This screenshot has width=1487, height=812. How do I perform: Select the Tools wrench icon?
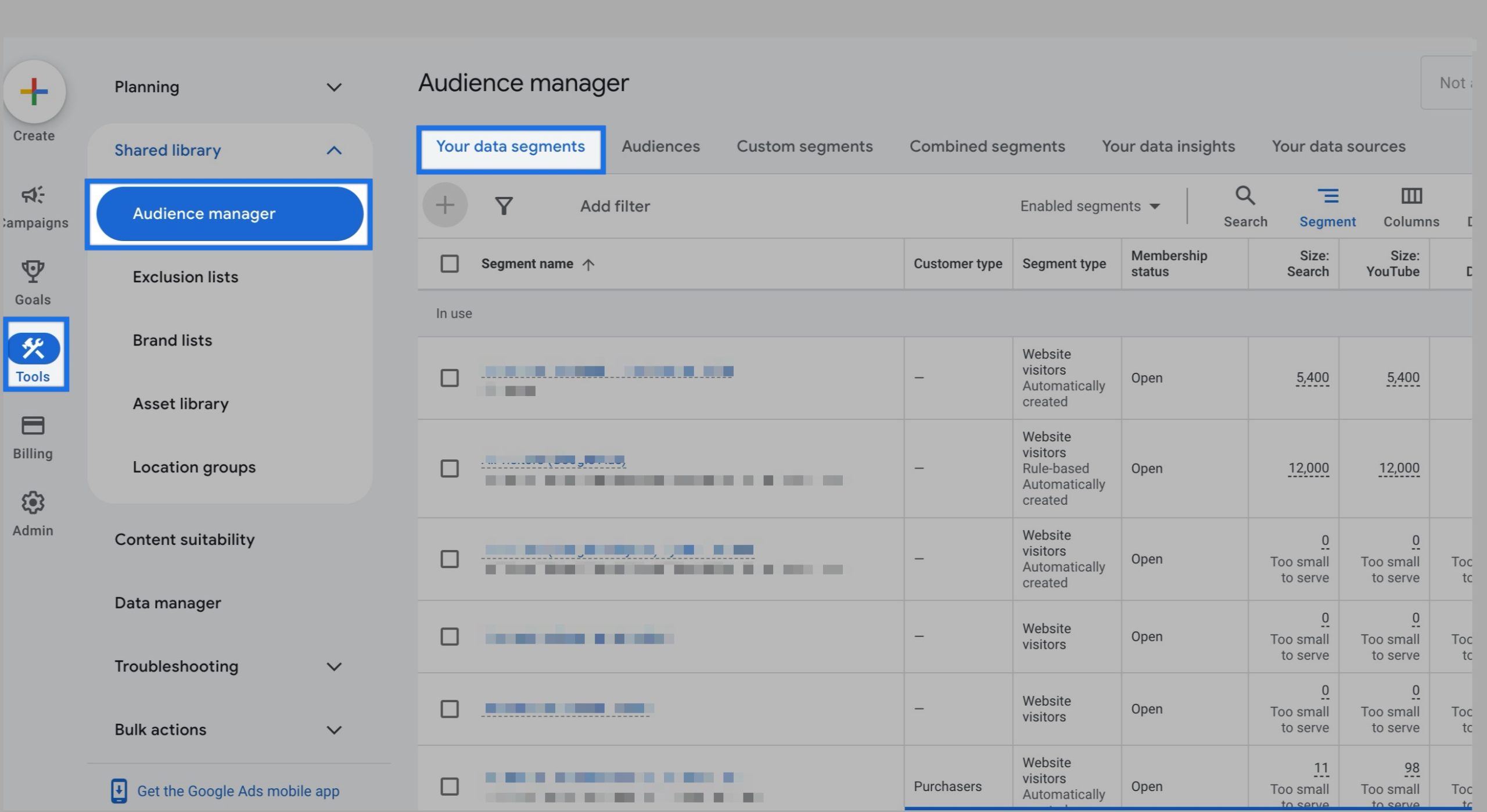pos(33,348)
